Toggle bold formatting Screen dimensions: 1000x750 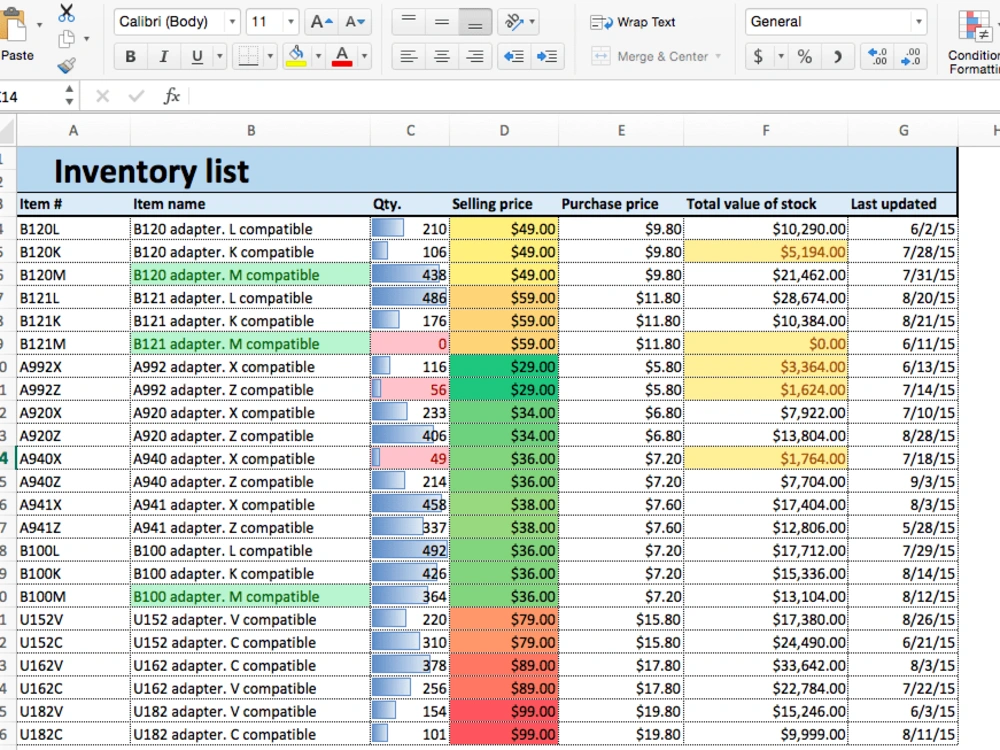point(131,57)
